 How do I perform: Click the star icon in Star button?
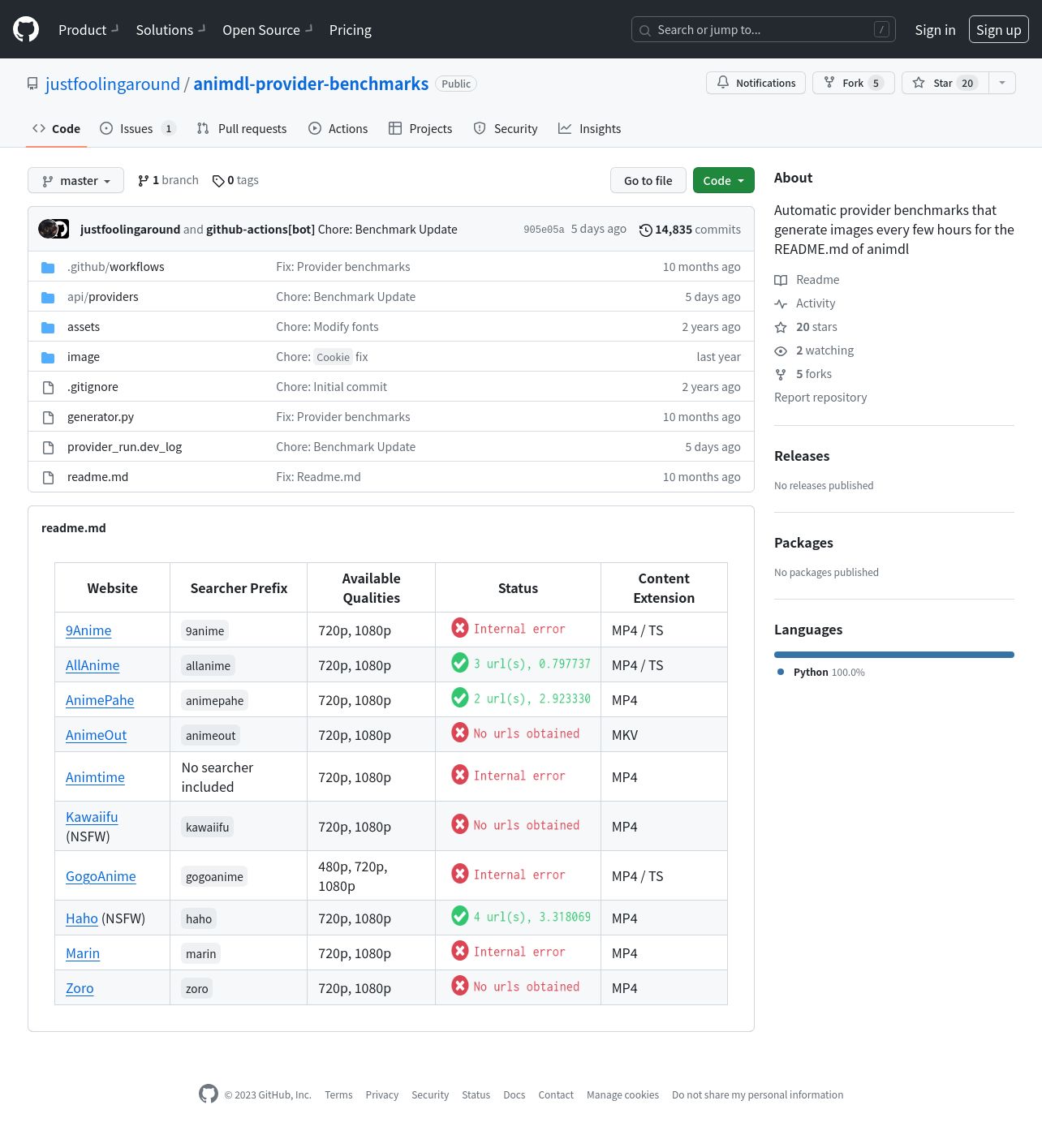click(919, 83)
